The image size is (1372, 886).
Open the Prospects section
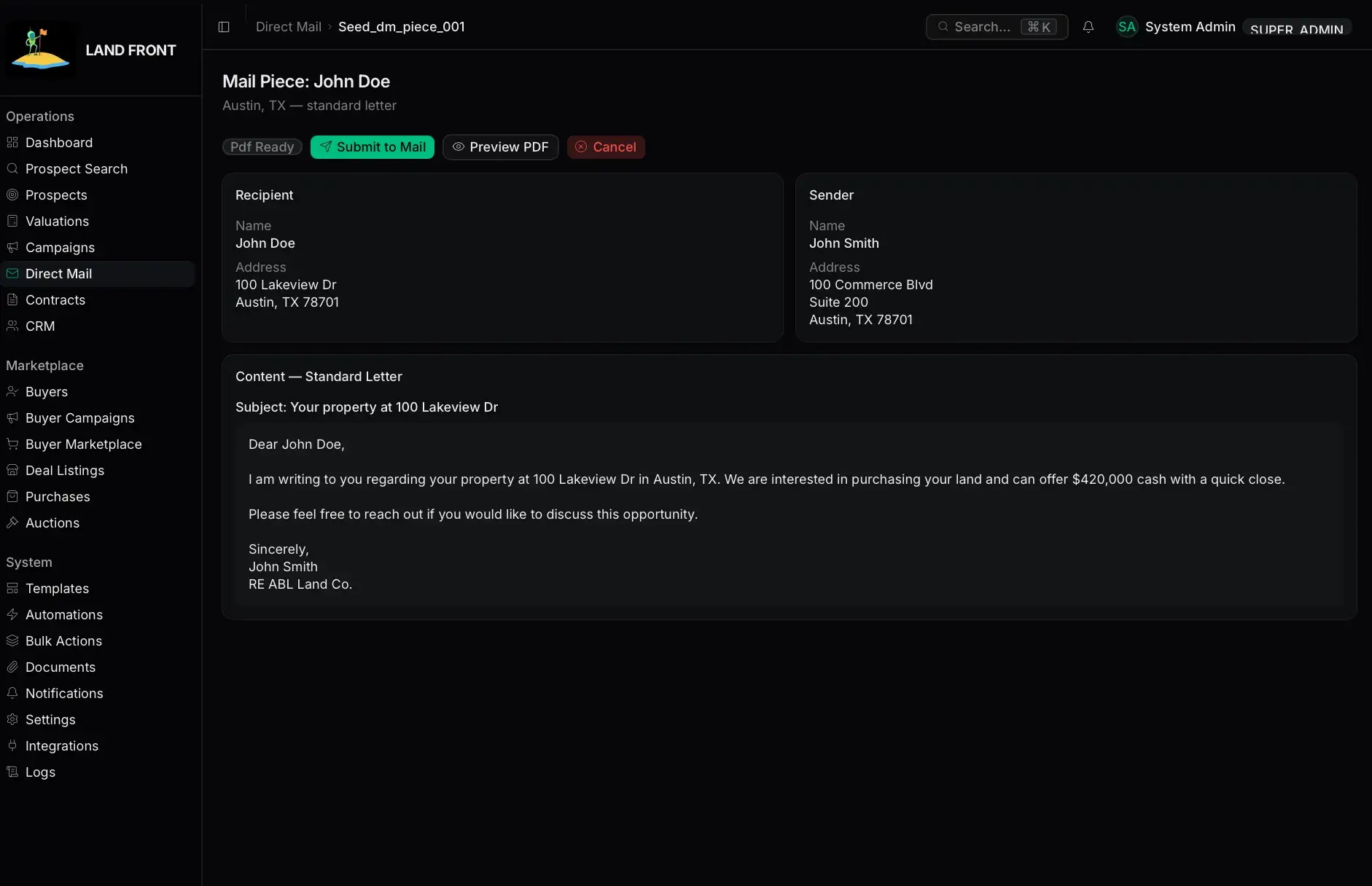coord(98,195)
